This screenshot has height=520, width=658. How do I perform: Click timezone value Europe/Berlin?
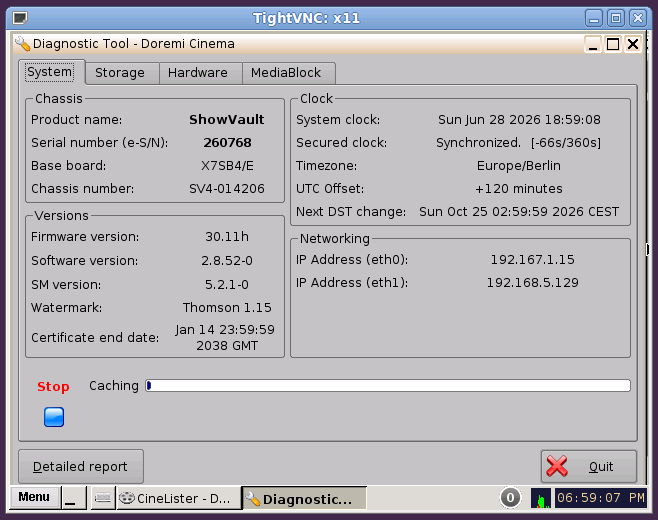519,166
